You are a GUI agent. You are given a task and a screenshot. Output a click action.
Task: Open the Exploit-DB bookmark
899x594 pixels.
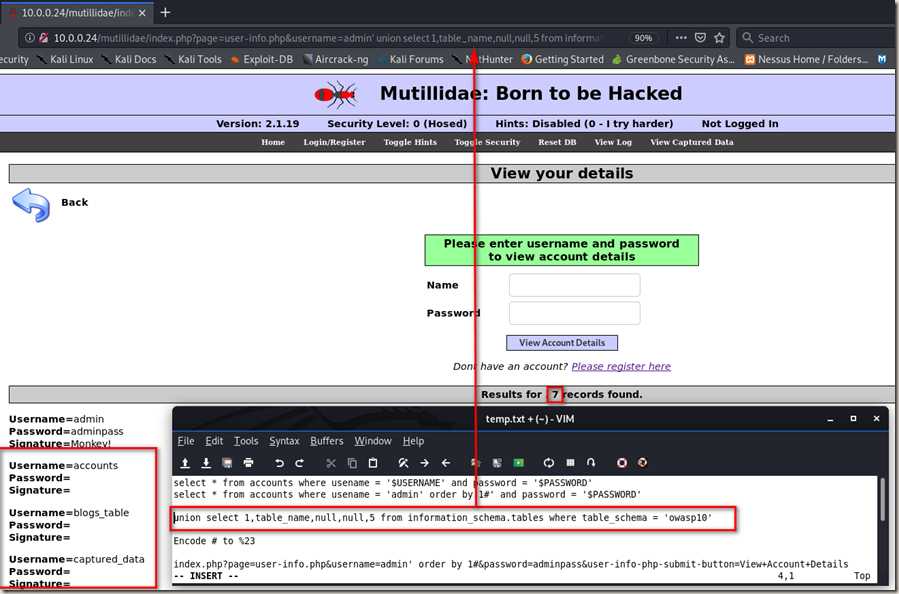pos(262,59)
